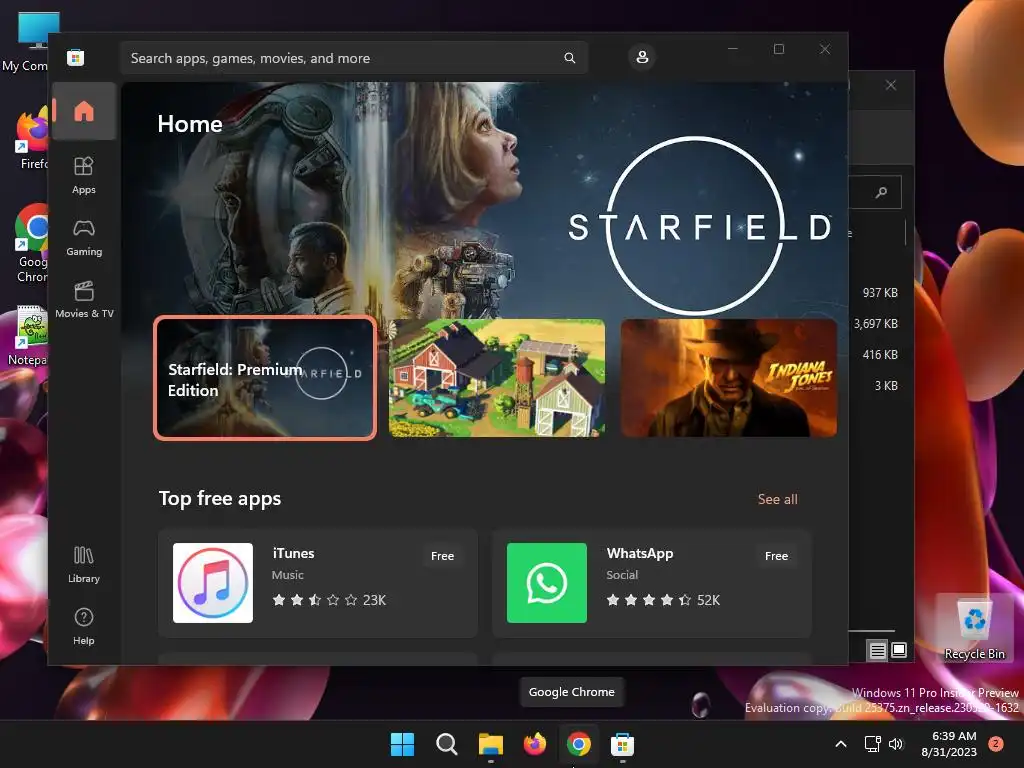
Task: Open File Explorer from taskbar
Action: (490, 744)
